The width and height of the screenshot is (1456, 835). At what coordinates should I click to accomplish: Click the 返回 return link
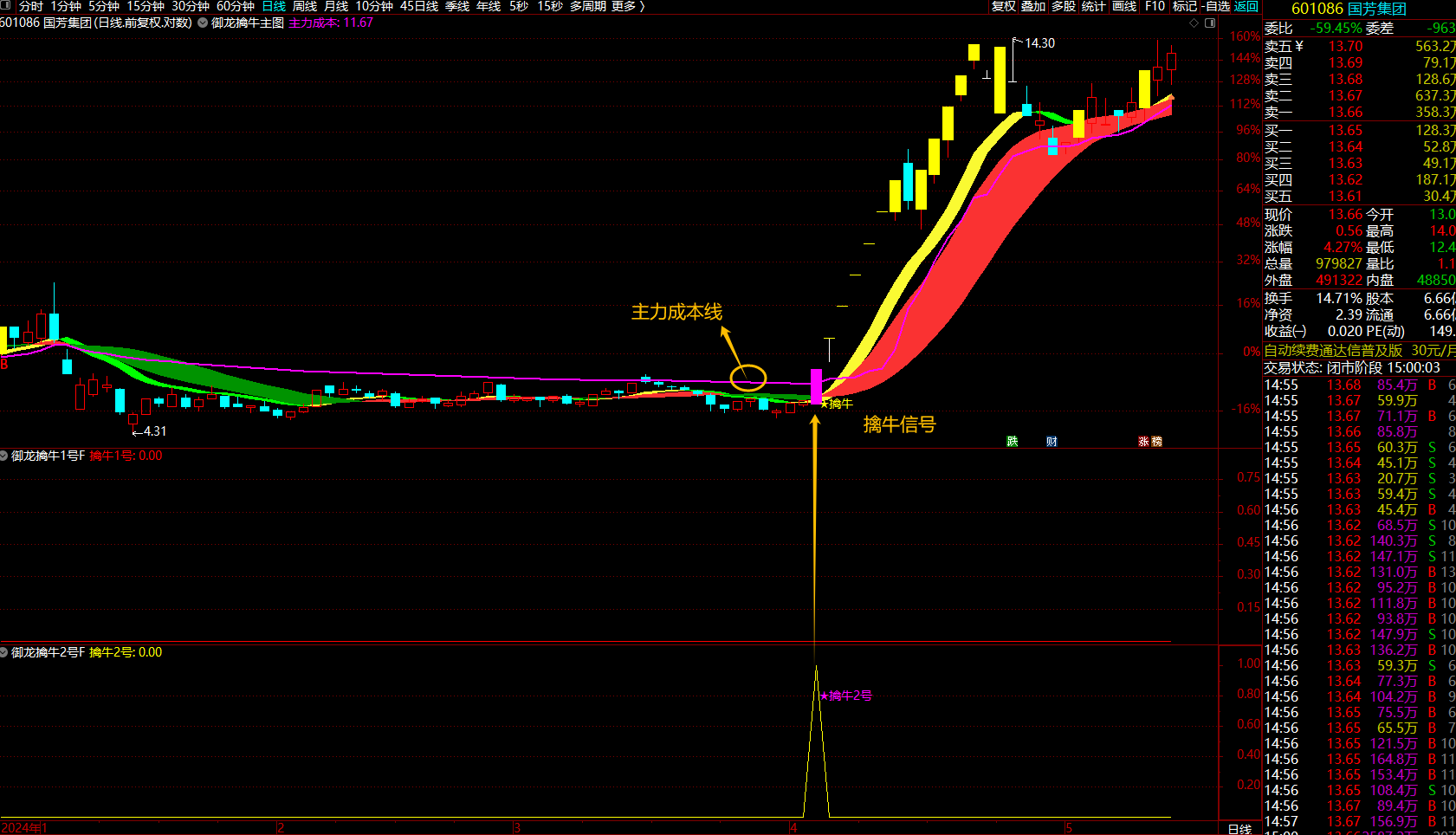1246,6
